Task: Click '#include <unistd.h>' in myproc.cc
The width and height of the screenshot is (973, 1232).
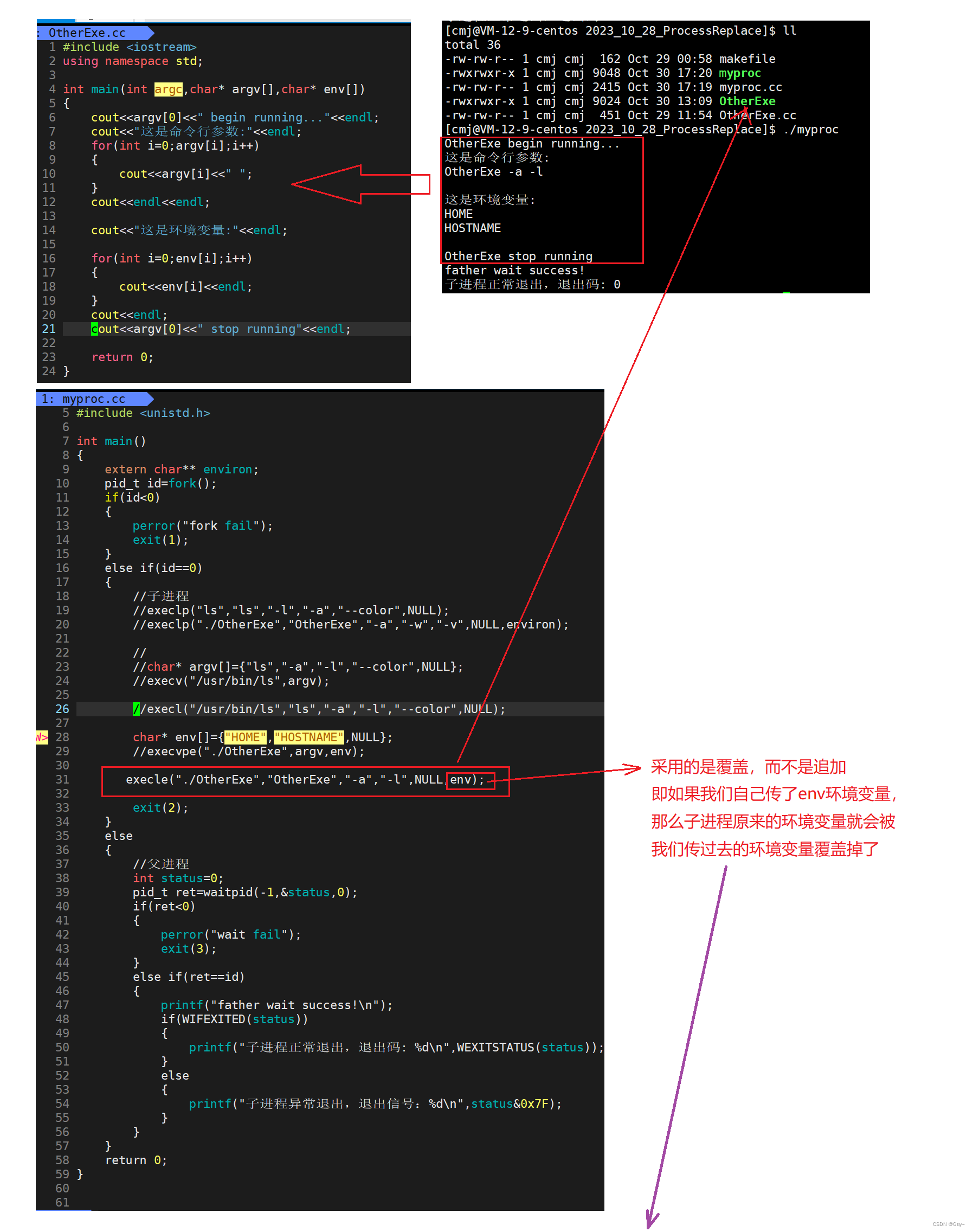Action: (x=144, y=413)
